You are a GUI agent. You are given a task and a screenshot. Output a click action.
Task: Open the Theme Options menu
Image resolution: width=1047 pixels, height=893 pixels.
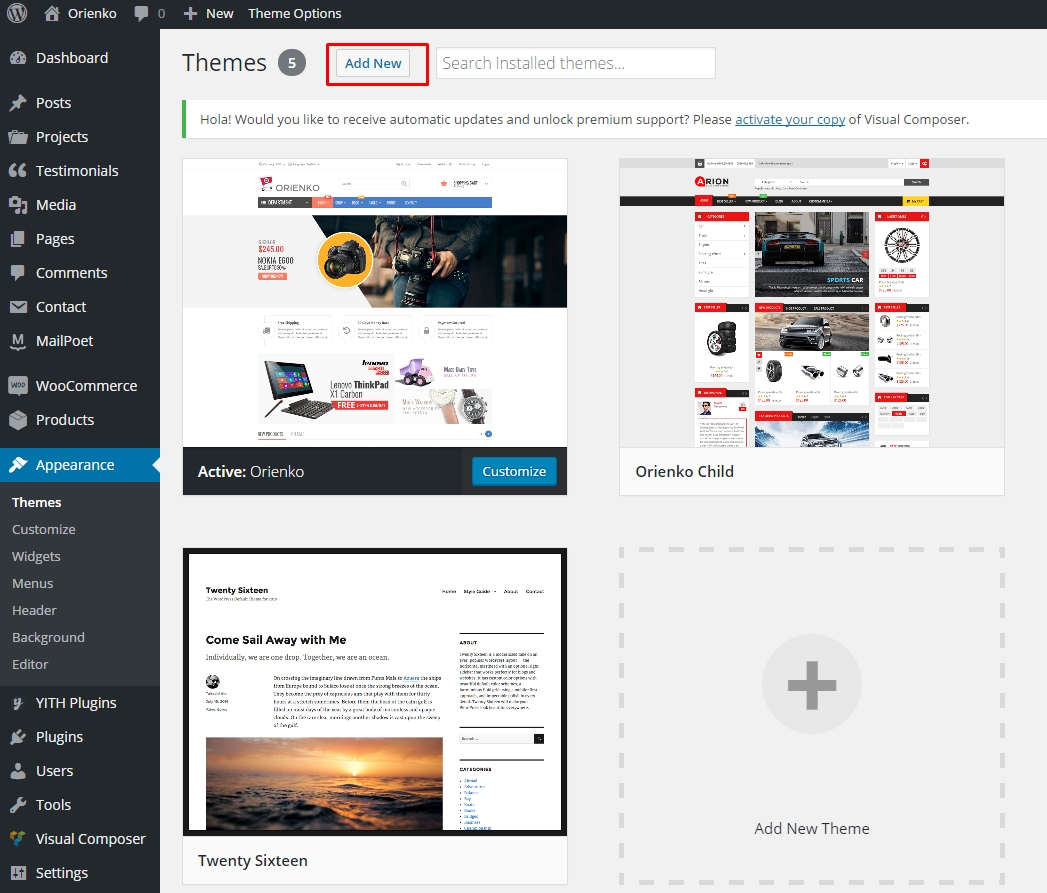[294, 13]
